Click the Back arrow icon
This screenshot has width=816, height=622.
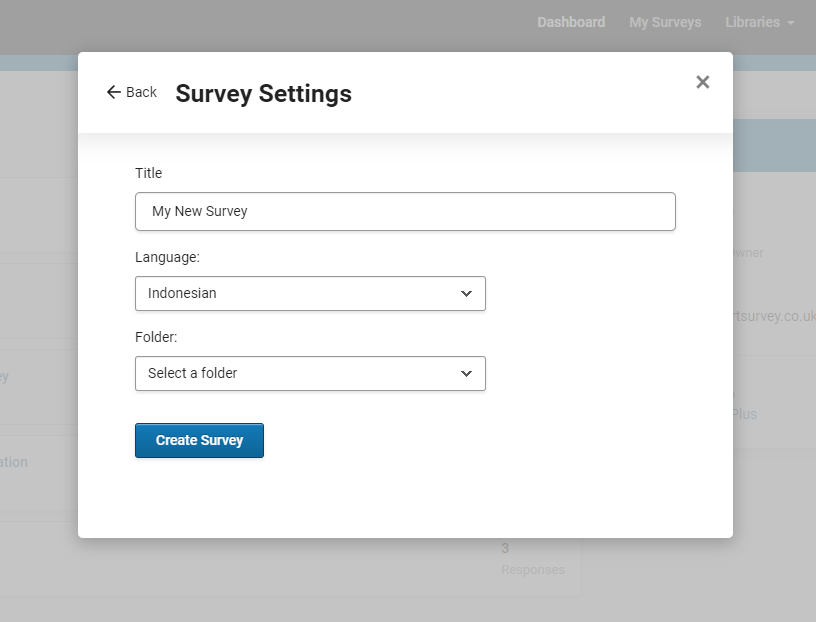coord(113,92)
